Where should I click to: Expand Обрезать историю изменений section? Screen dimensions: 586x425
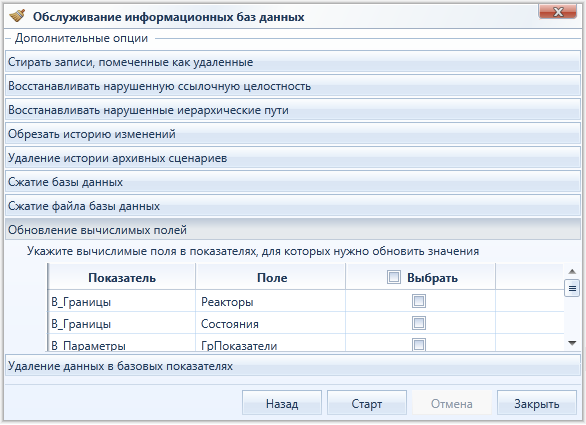tap(293, 134)
